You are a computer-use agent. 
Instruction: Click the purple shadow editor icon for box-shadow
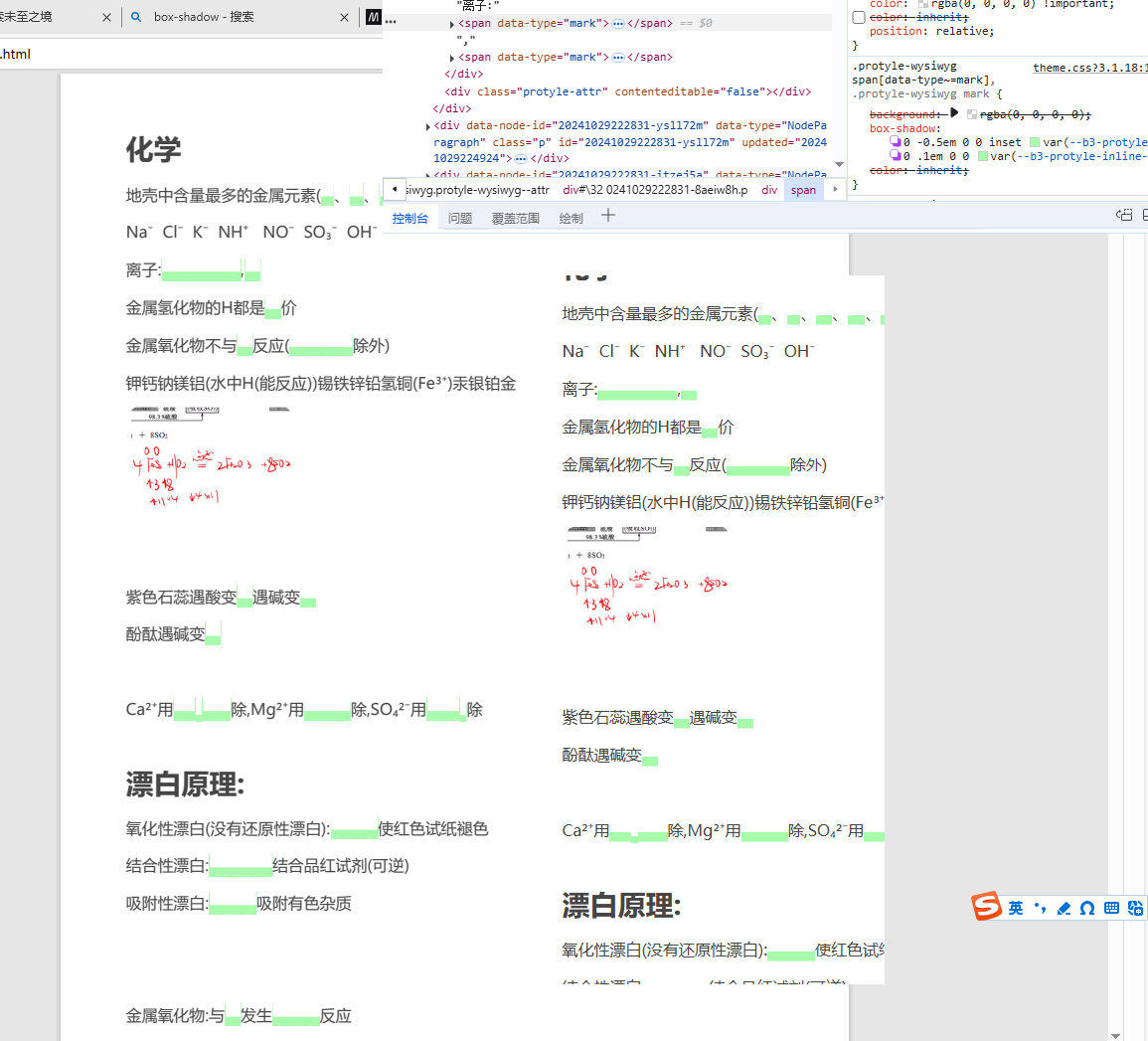pyautogui.click(x=898, y=142)
